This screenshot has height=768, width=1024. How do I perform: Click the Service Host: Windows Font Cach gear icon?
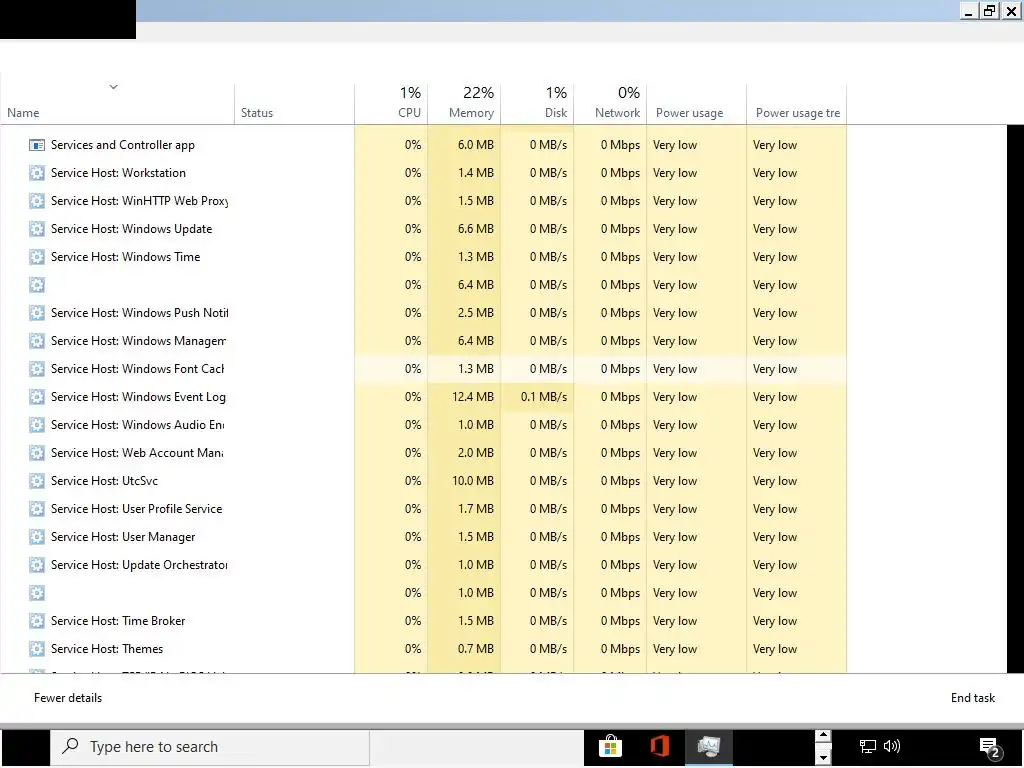[37, 369]
